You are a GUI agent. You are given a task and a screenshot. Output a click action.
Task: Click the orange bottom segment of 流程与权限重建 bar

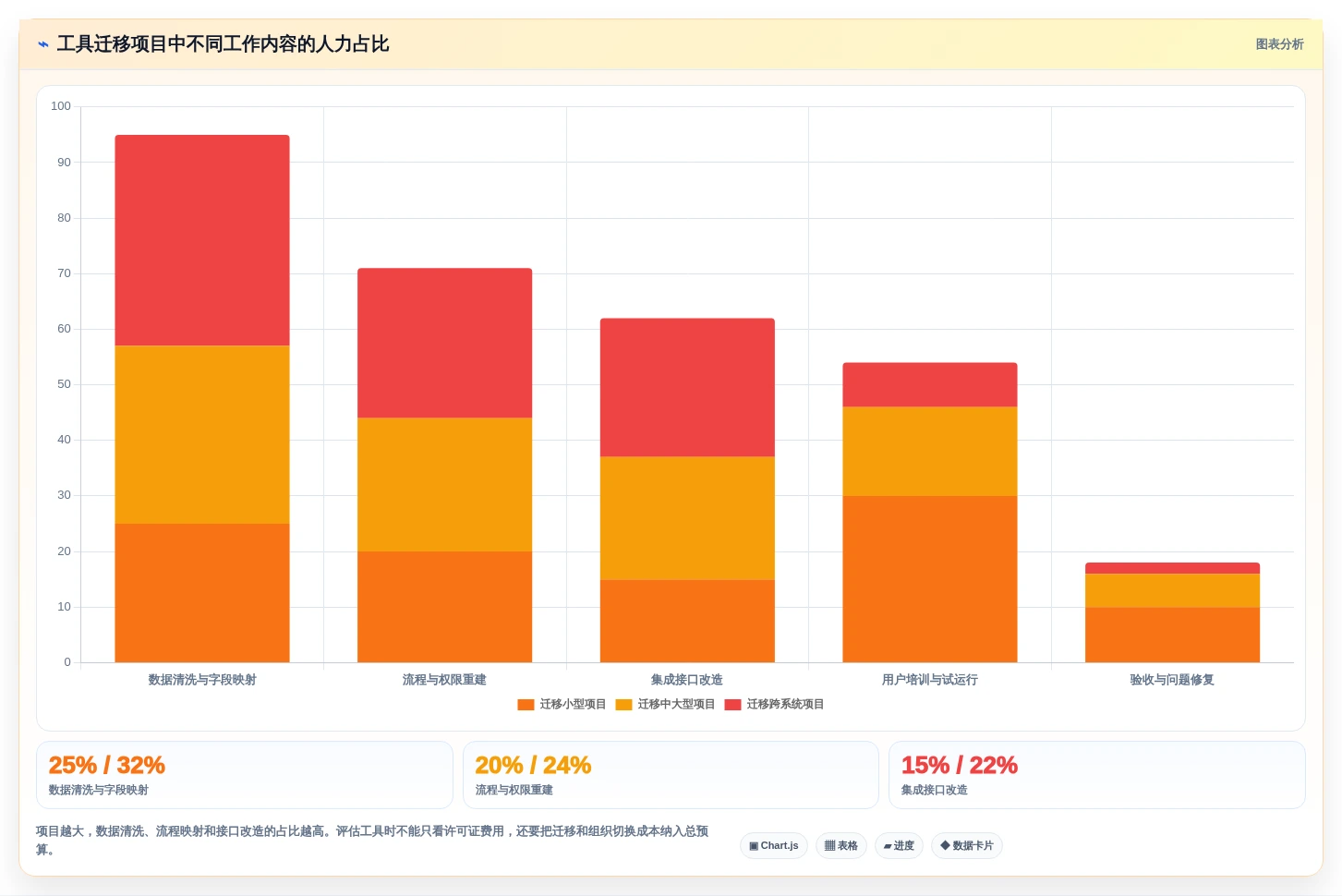point(444,607)
